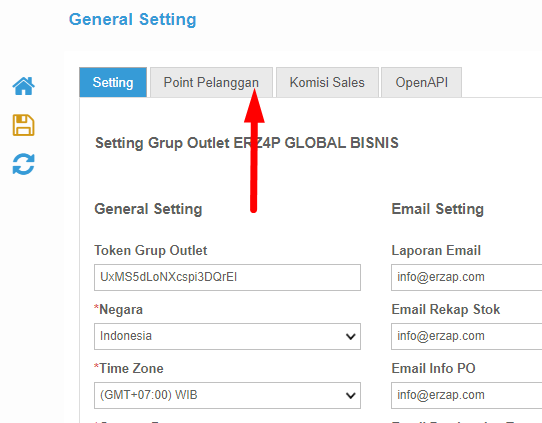Click the Time Zone field label

pyautogui.click(x=129, y=368)
